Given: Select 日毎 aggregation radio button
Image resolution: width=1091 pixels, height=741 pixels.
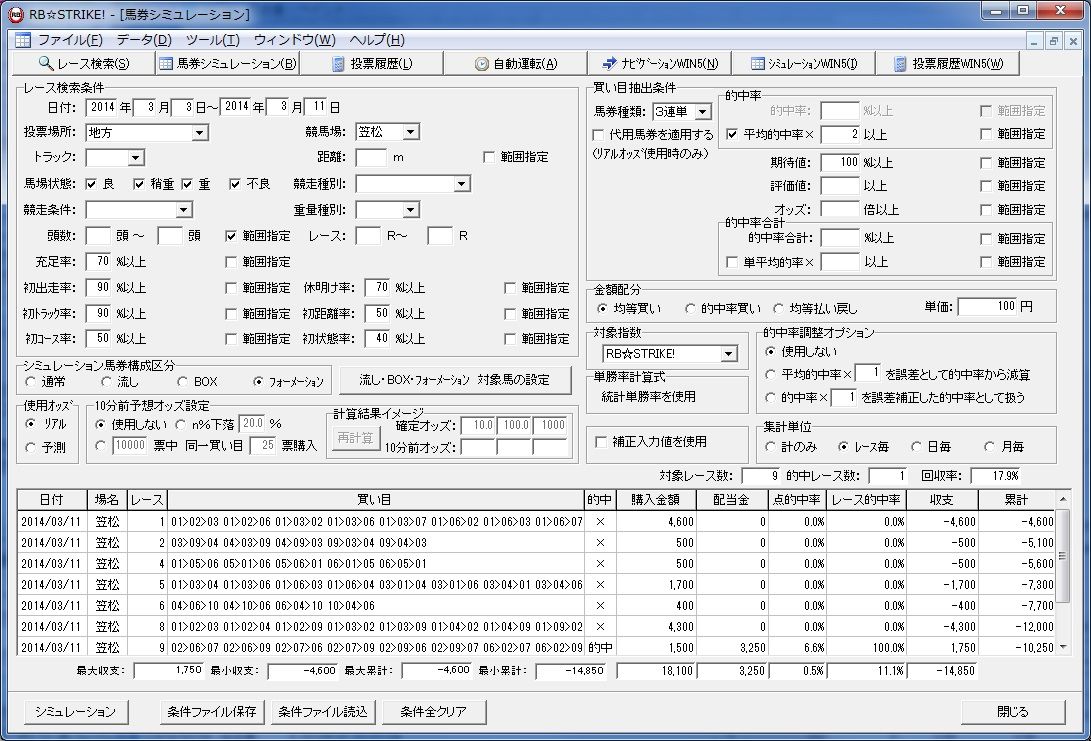Looking at the screenshot, I should [x=916, y=447].
